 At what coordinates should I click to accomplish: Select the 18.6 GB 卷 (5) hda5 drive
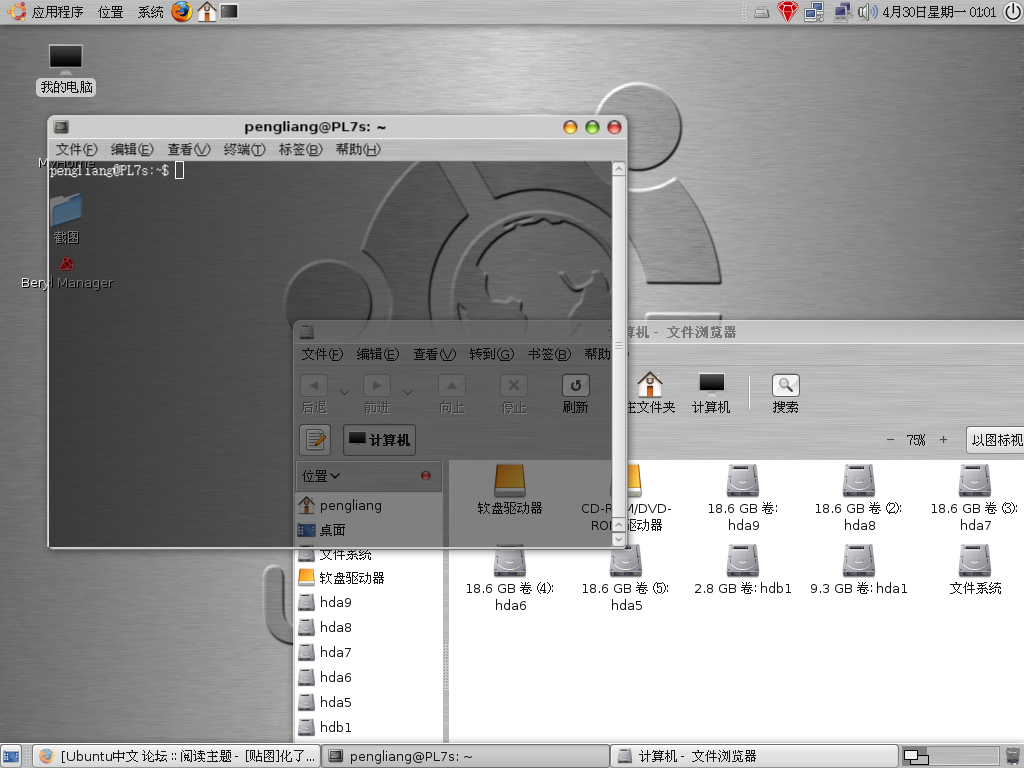626,578
